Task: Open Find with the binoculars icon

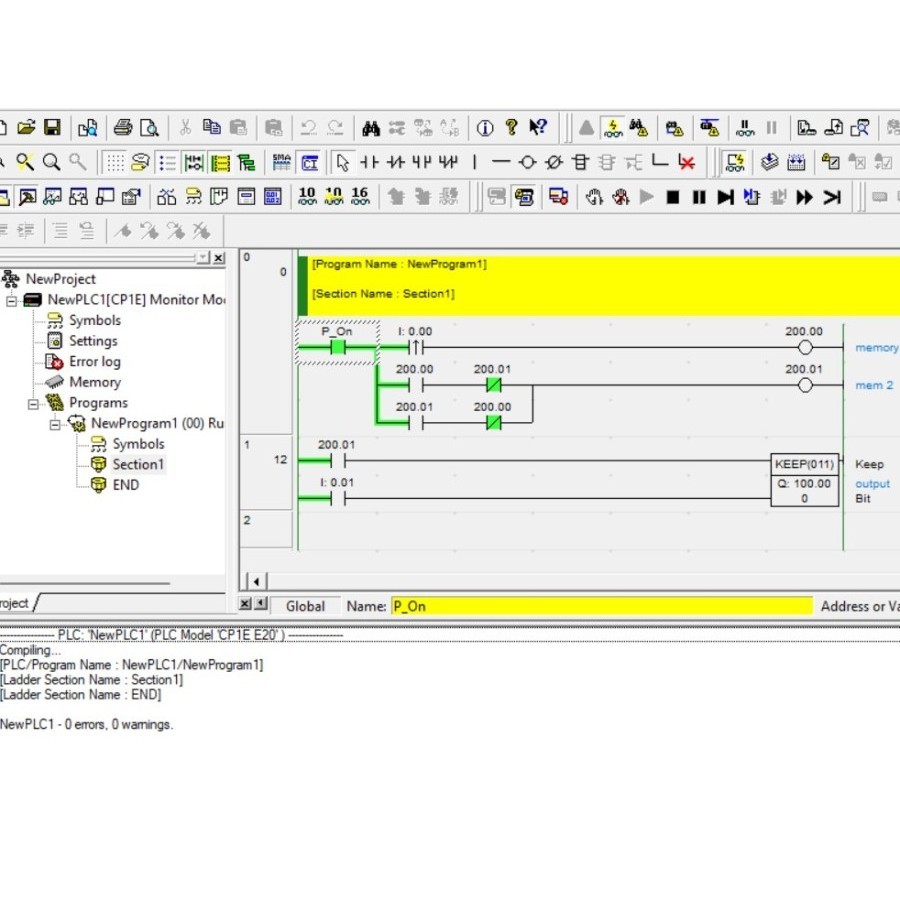Action: [370, 128]
